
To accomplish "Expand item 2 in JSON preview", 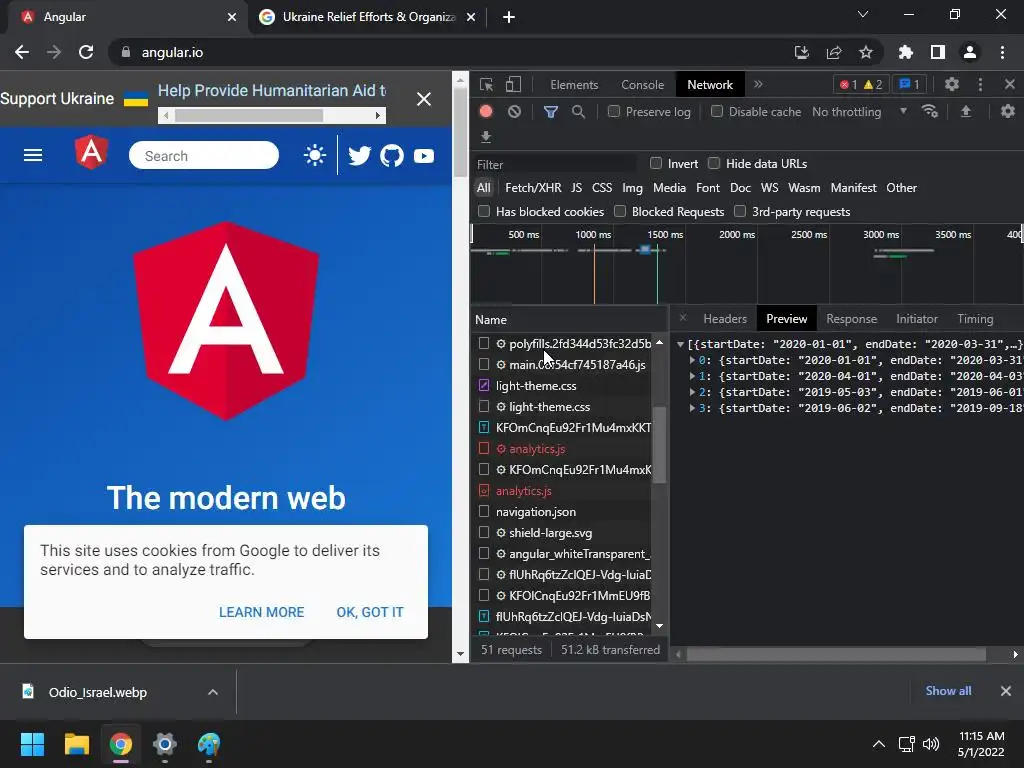I will (692, 392).
